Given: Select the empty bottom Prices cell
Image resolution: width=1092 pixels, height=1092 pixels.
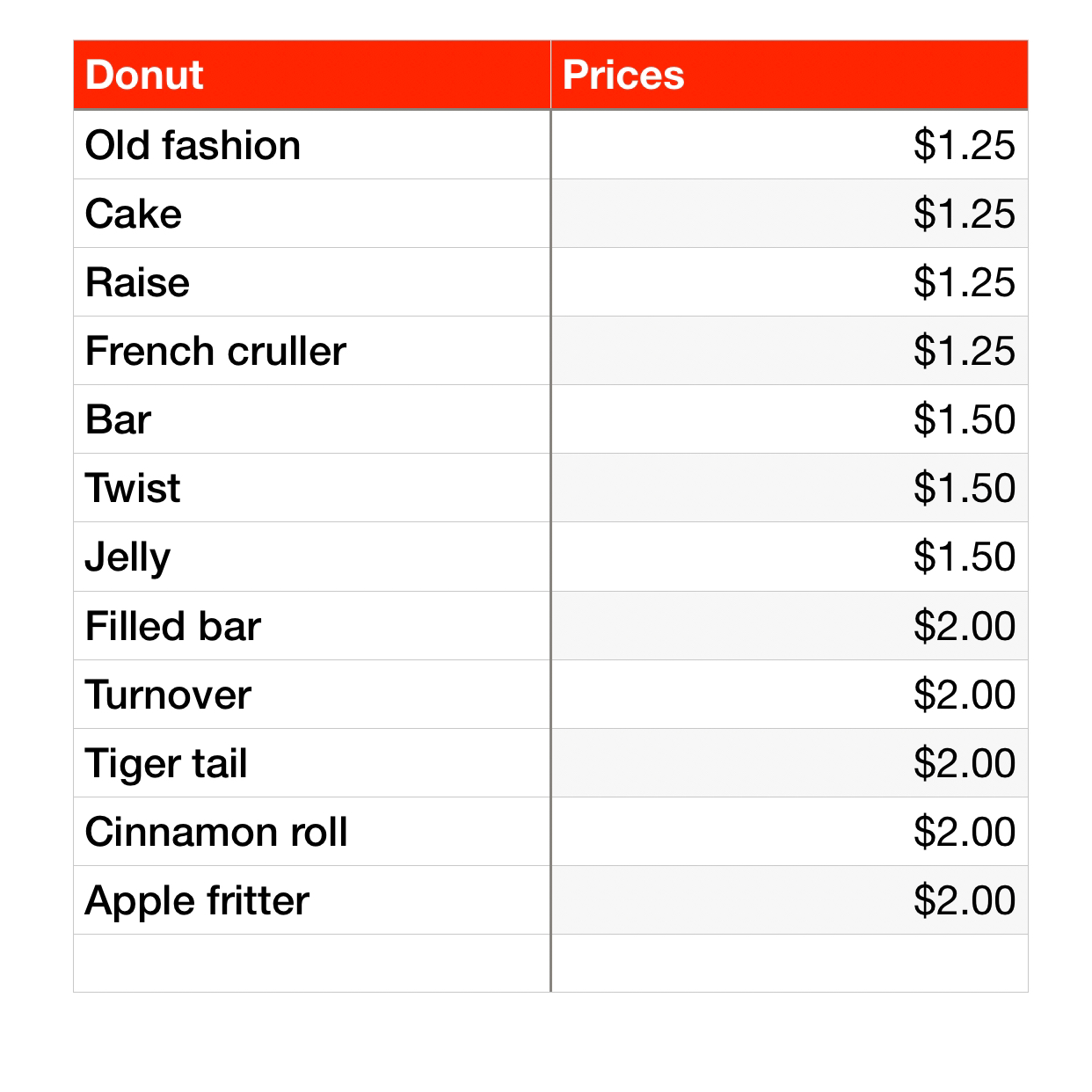Looking at the screenshot, I should pos(789,963).
